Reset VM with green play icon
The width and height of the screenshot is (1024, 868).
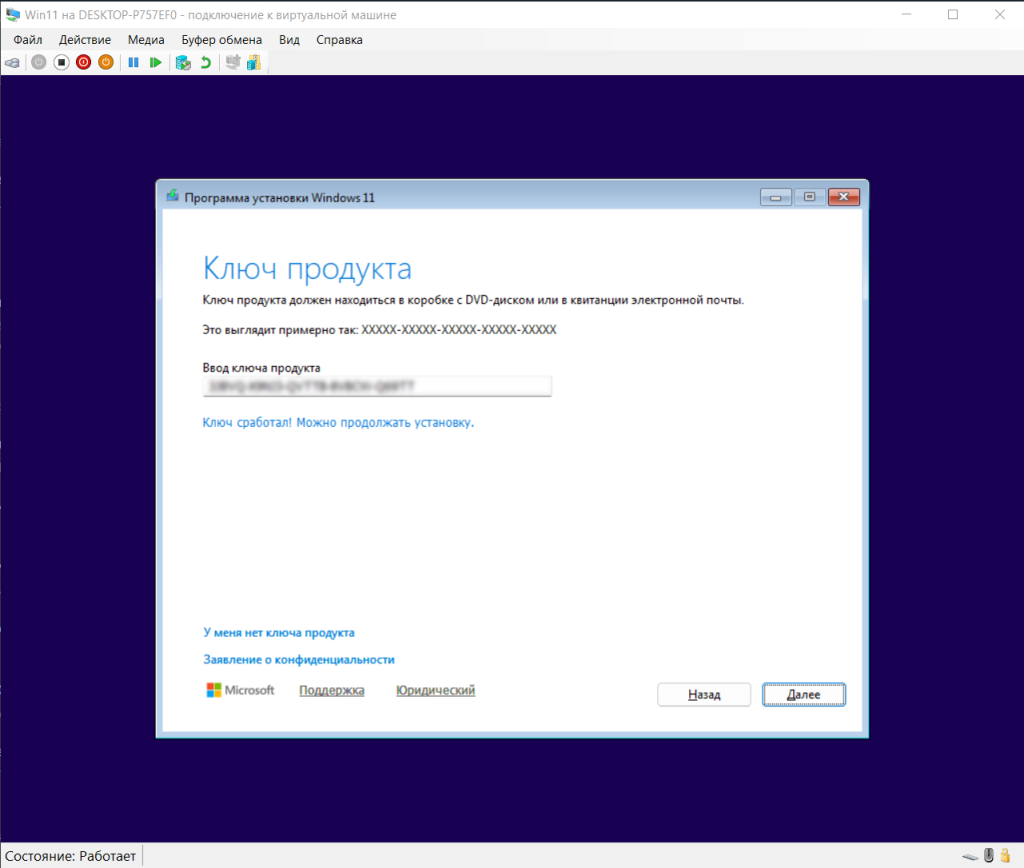coord(155,63)
